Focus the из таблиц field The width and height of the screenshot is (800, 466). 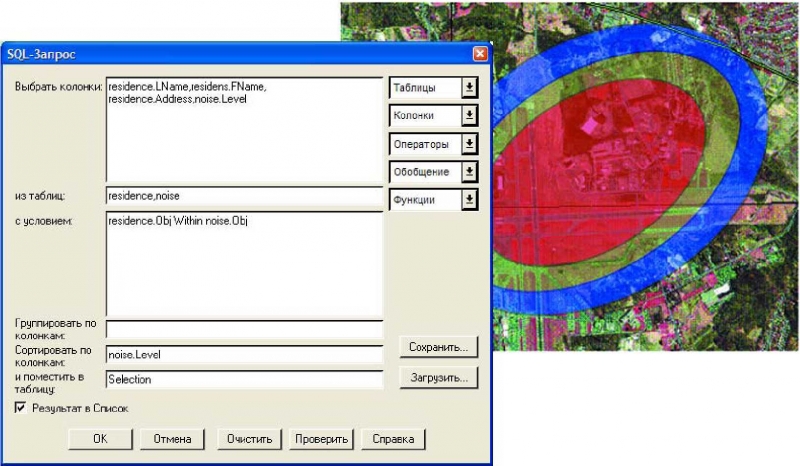click(244, 197)
